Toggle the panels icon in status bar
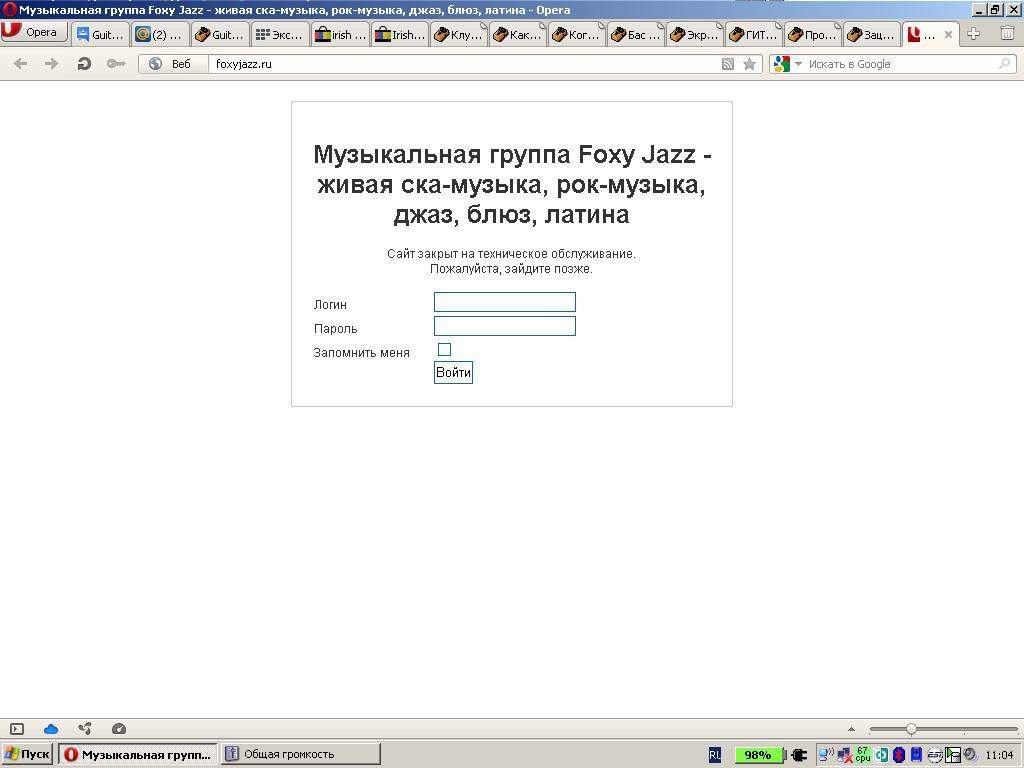This screenshot has width=1024, height=768. (x=17, y=729)
